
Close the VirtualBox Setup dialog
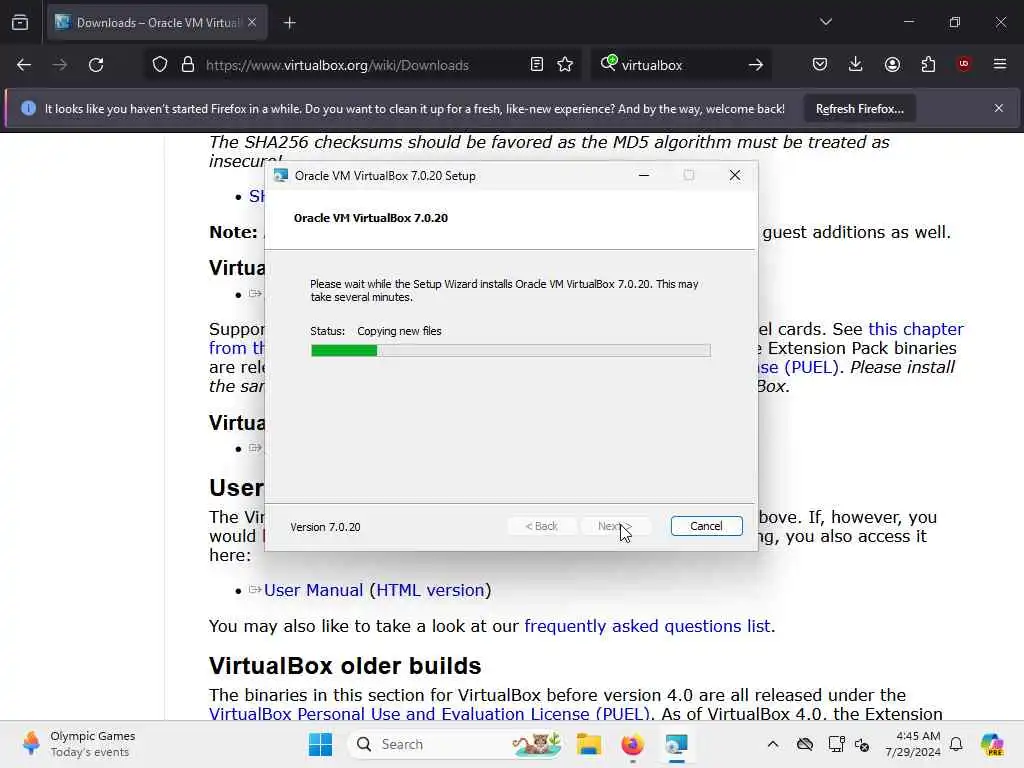tap(735, 175)
